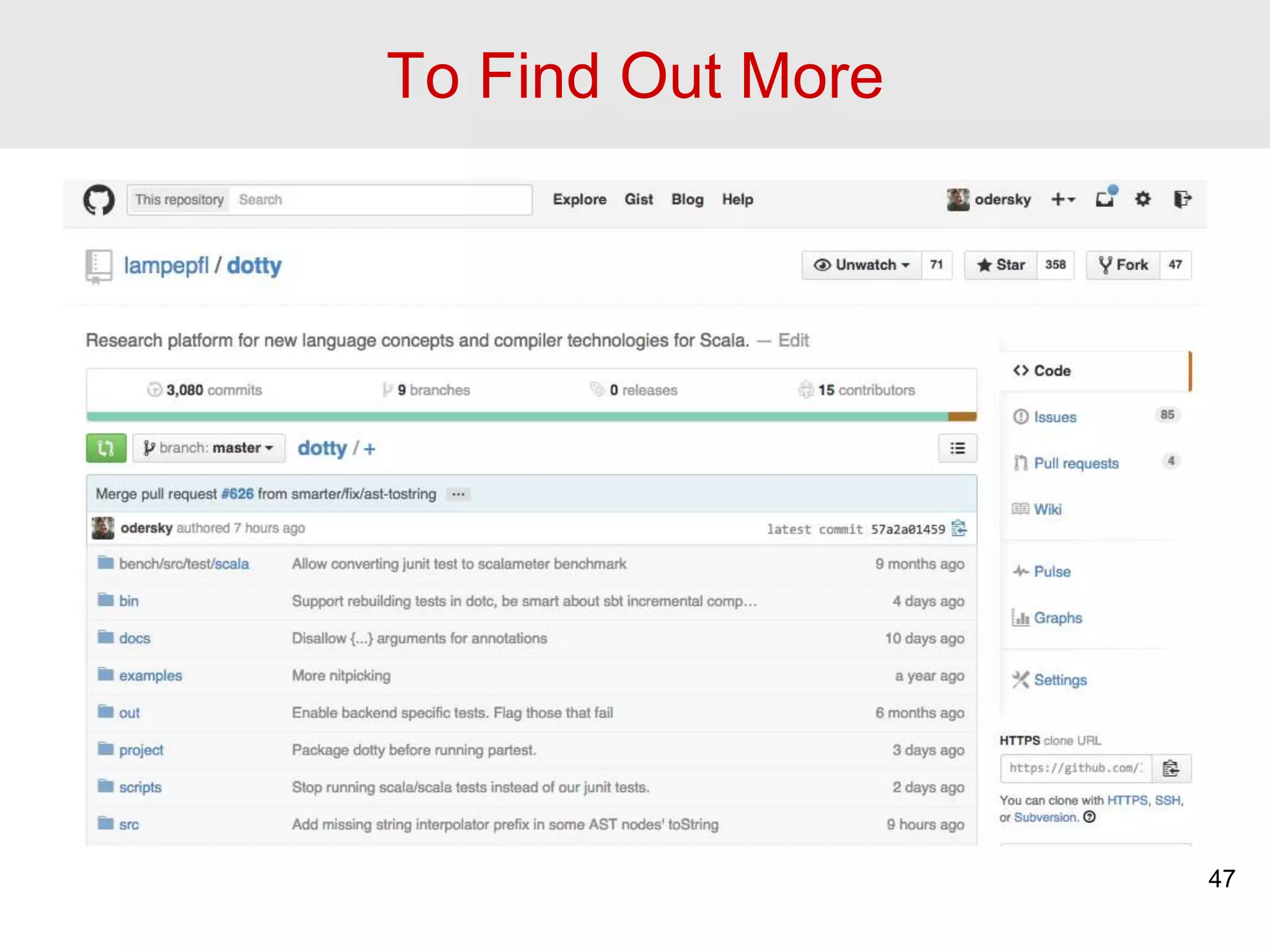Click the HTTPS clone URL field
The width and height of the screenshot is (1270, 952).
(x=1076, y=769)
